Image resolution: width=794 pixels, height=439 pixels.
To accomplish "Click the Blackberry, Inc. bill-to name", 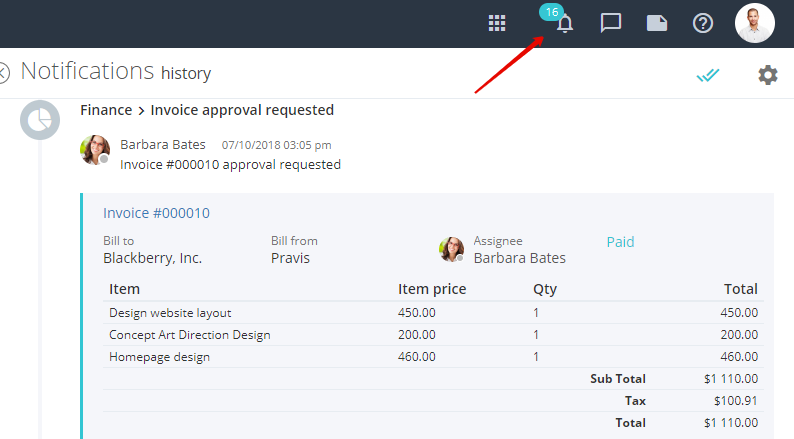I will pyautogui.click(x=152, y=258).
